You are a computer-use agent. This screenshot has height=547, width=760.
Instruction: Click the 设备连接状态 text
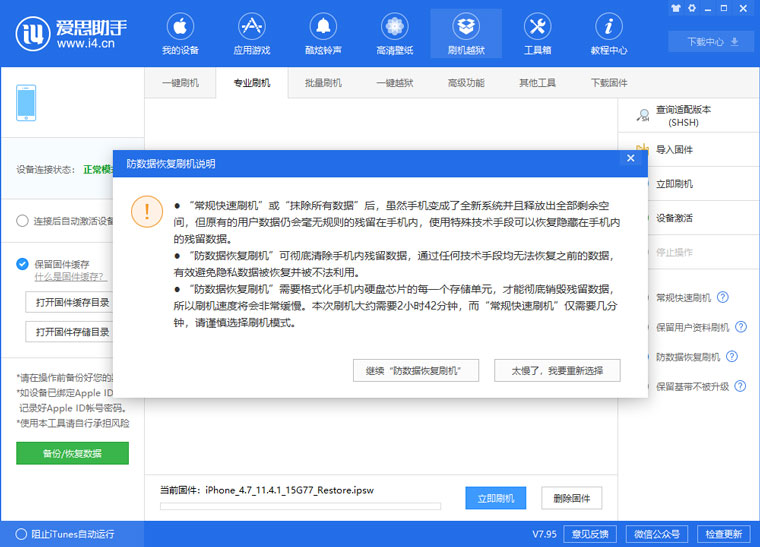[x=46, y=170]
